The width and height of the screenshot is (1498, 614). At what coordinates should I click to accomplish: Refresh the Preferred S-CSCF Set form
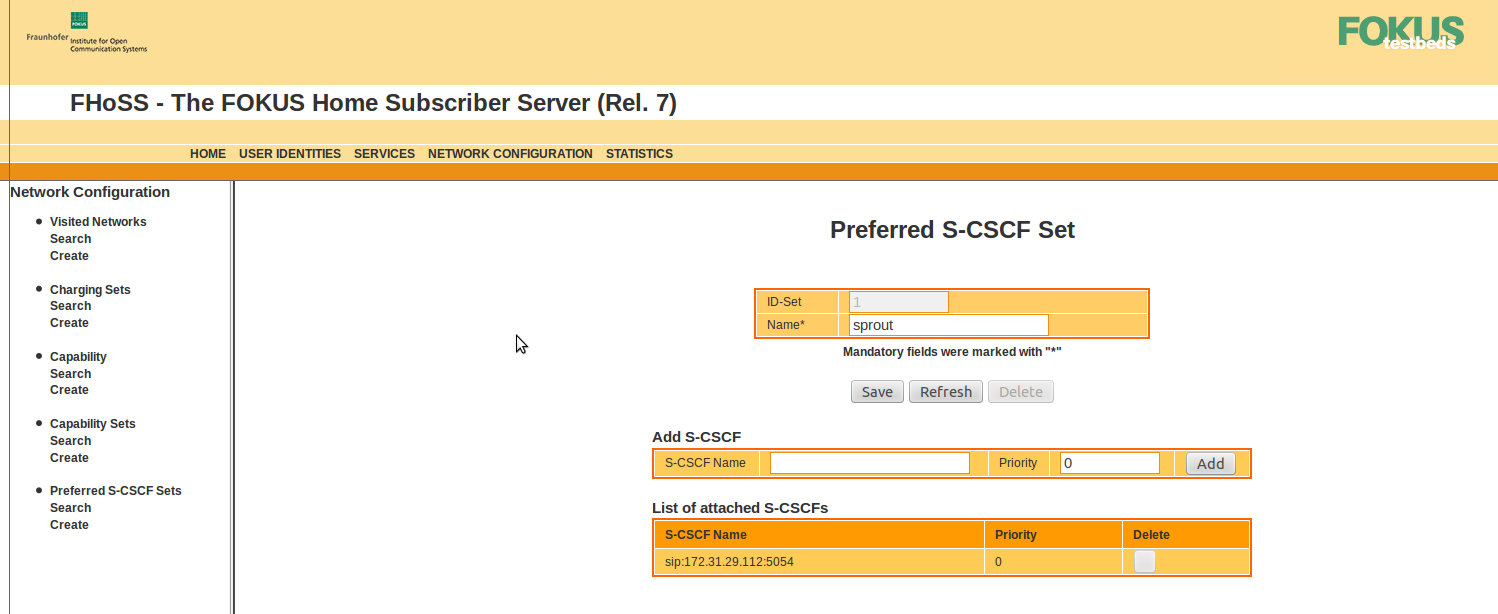coord(945,391)
